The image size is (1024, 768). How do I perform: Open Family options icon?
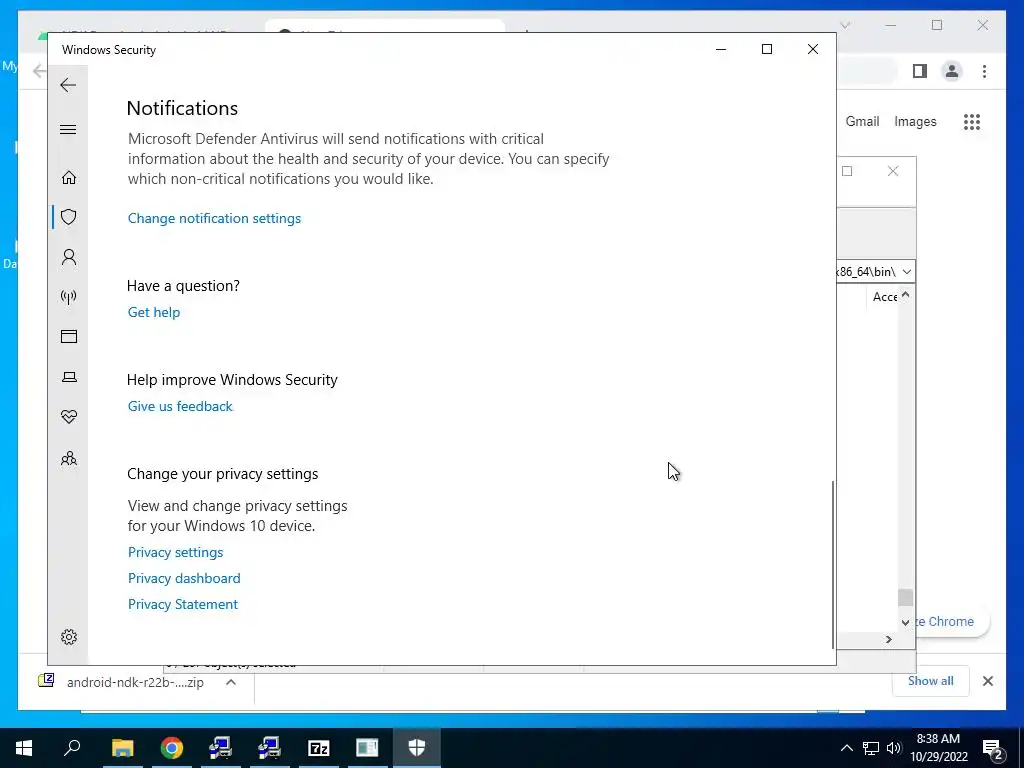[69, 458]
